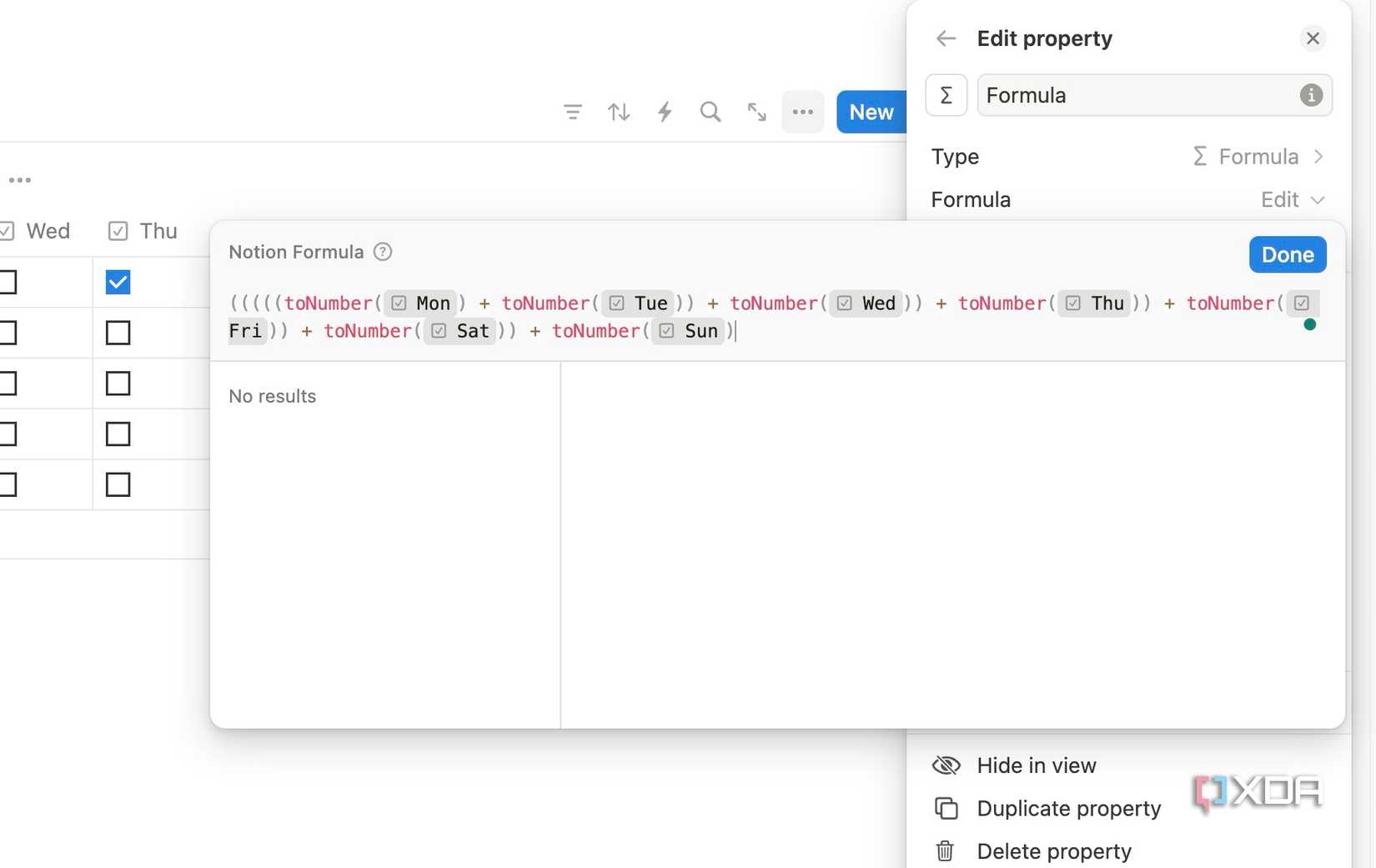
Task: Click the blue New button
Action: tap(871, 112)
